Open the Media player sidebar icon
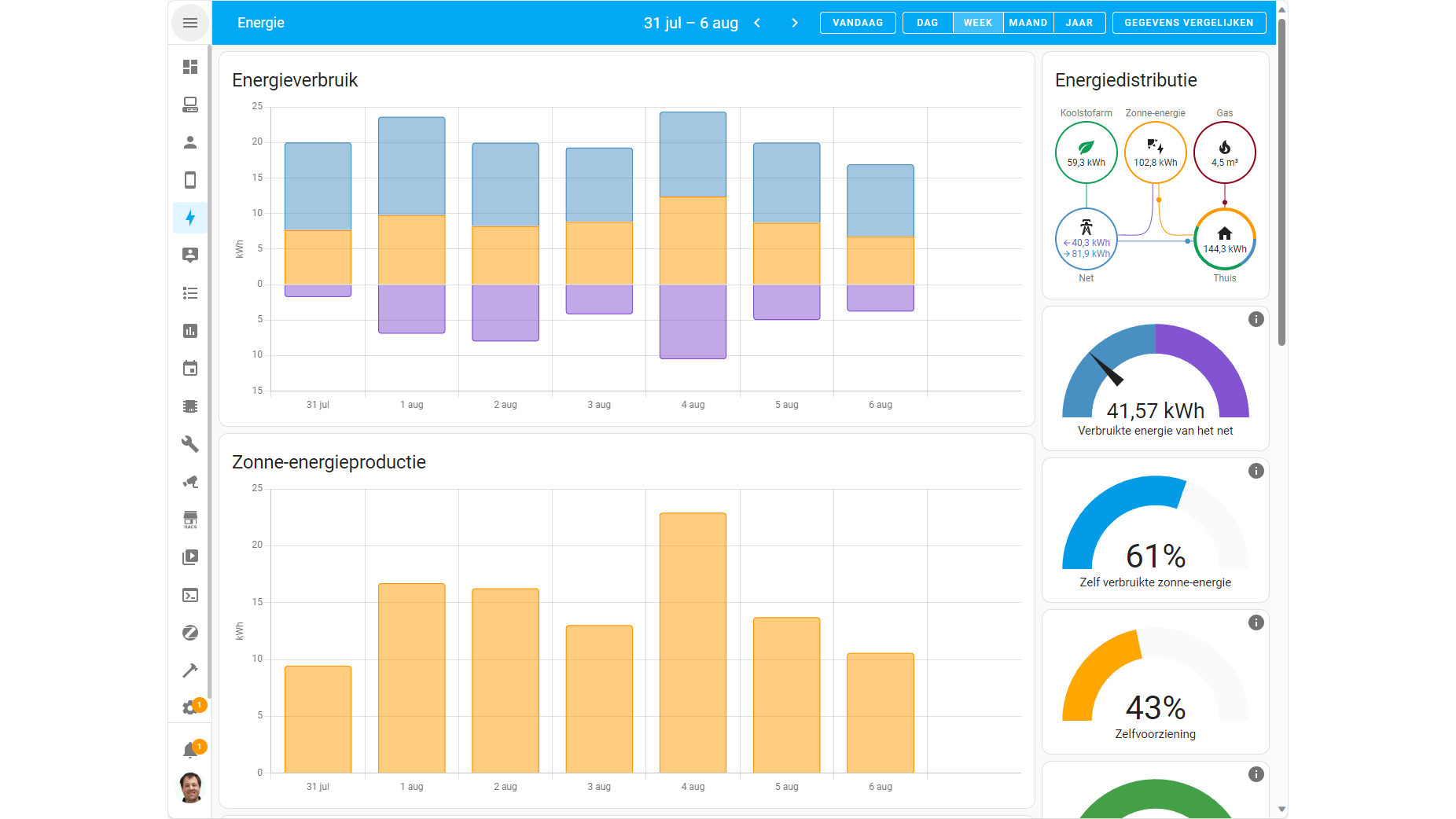Image resolution: width=1456 pixels, height=819 pixels. tap(189, 557)
